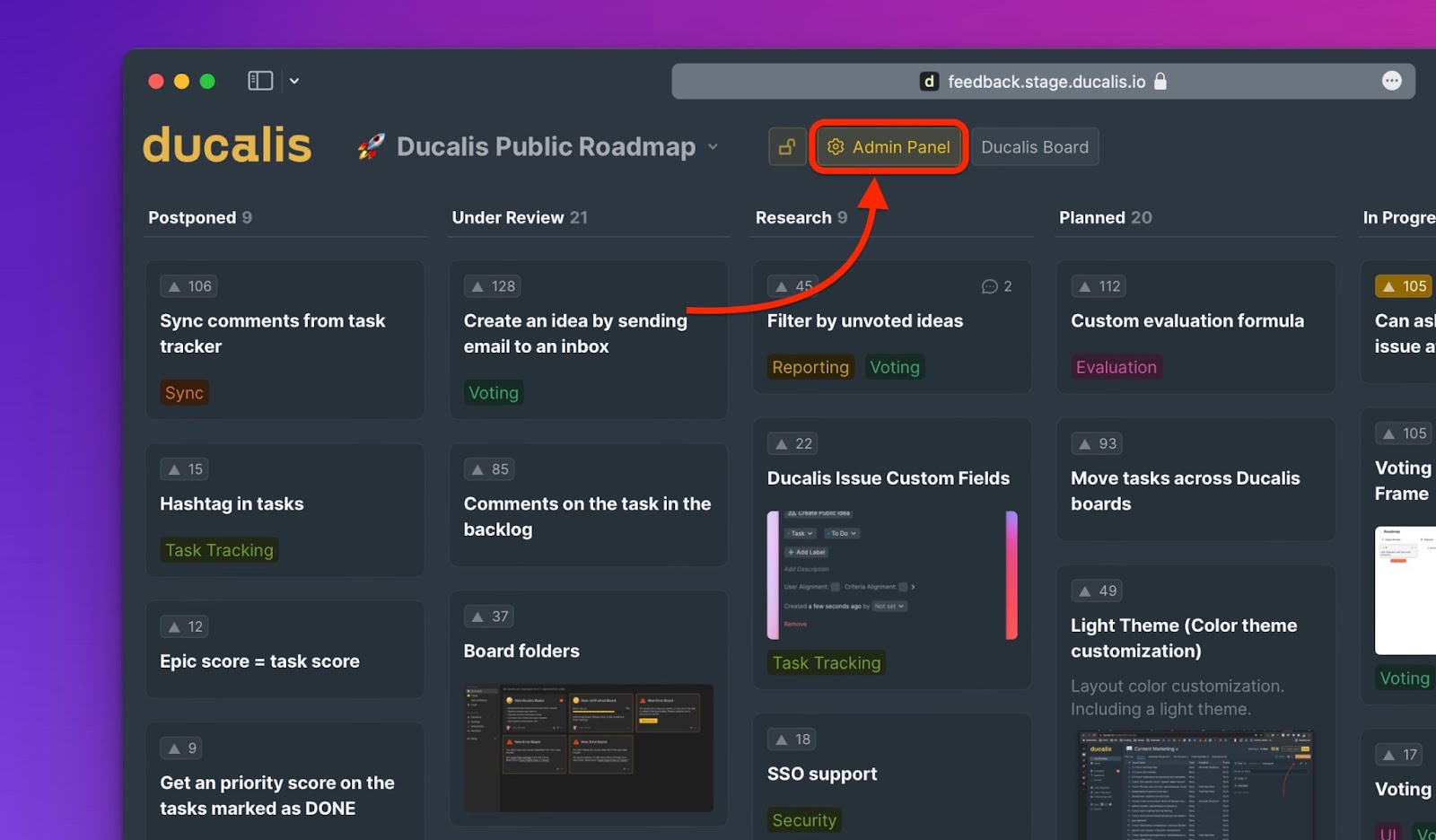Open 'Comments on the task in the backlog'
Image resolution: width=1436 pixels, height=840 pixels.
pos(587,516)
